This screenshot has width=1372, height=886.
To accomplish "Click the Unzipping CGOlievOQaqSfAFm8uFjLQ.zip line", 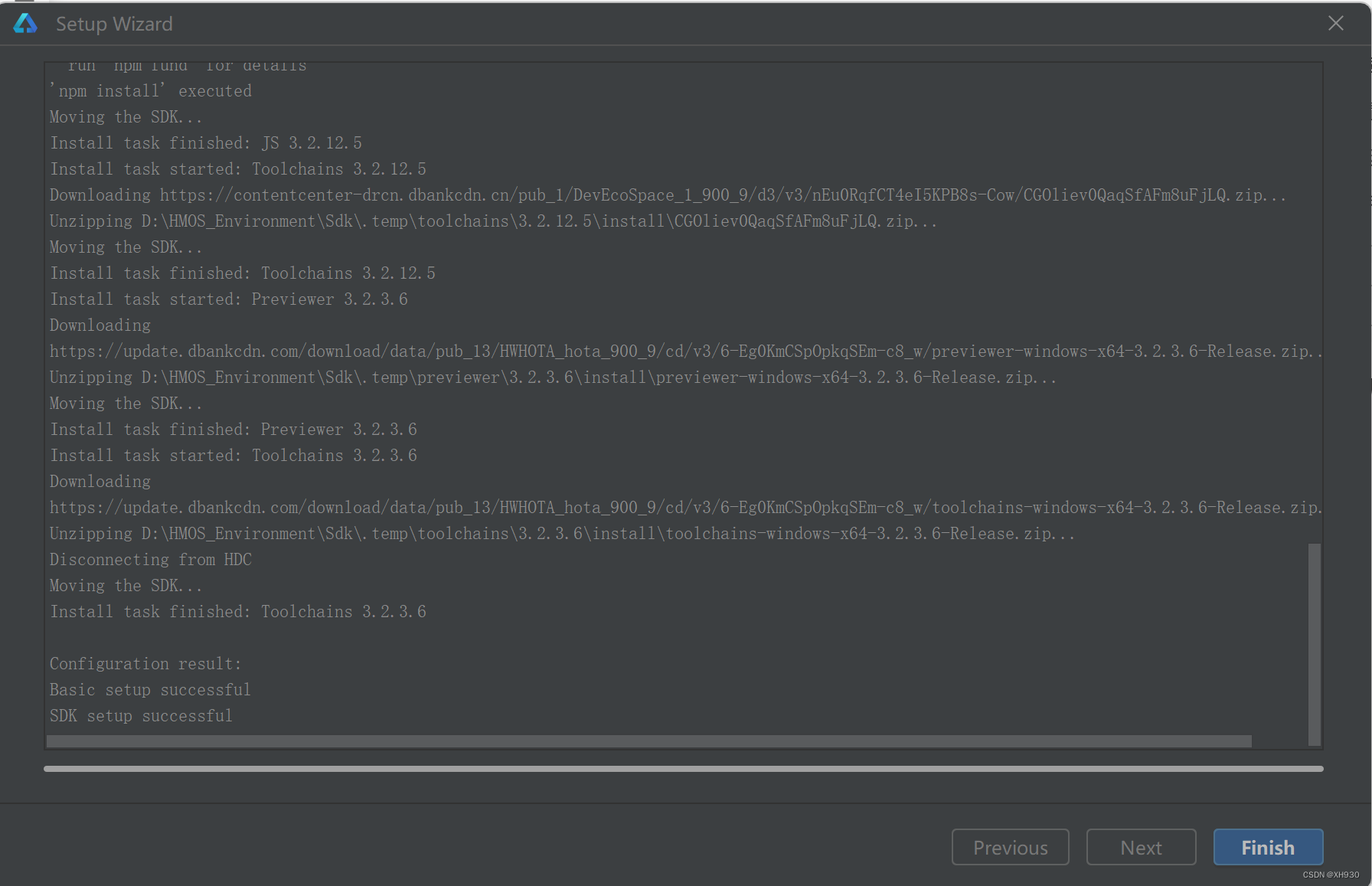I will coord(493,221).
